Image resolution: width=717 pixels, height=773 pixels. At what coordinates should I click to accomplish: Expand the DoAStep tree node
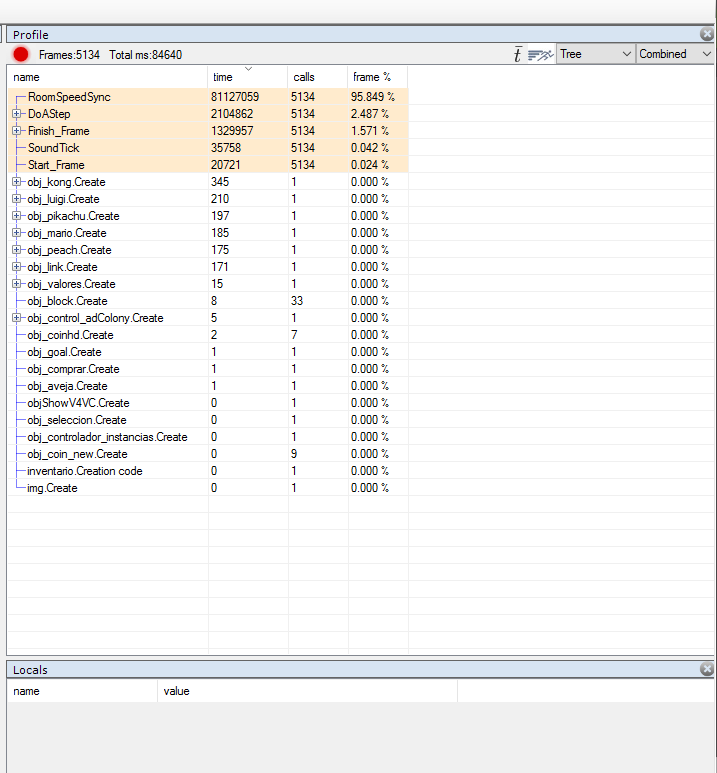[17, 114]
